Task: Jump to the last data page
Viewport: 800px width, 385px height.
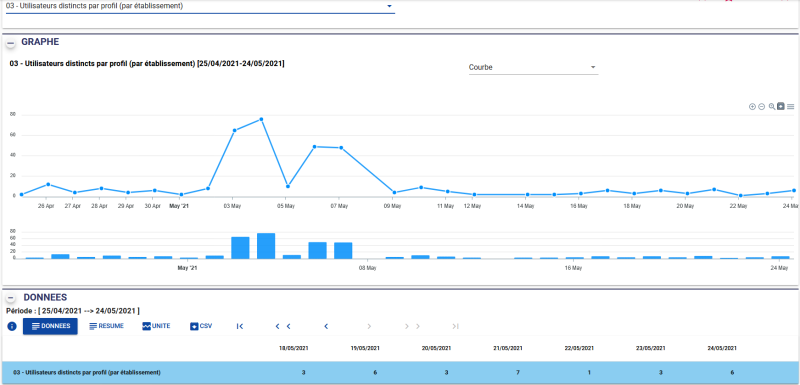Action: click(456, 326)
